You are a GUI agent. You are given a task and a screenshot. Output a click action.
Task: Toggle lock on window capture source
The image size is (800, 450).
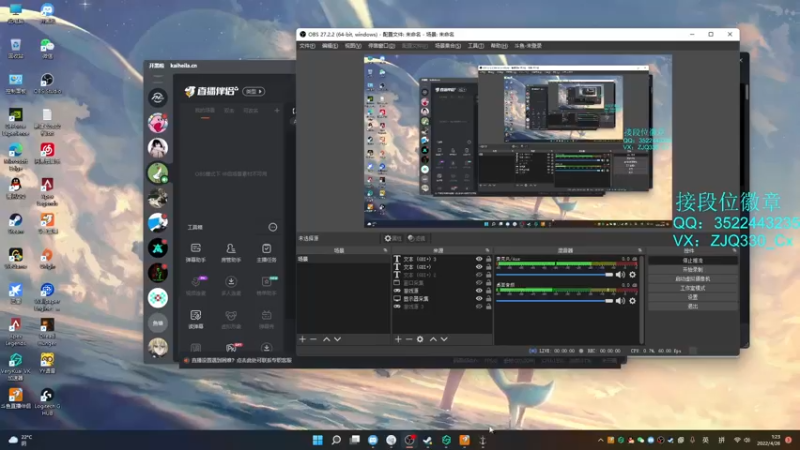(488, 283)
